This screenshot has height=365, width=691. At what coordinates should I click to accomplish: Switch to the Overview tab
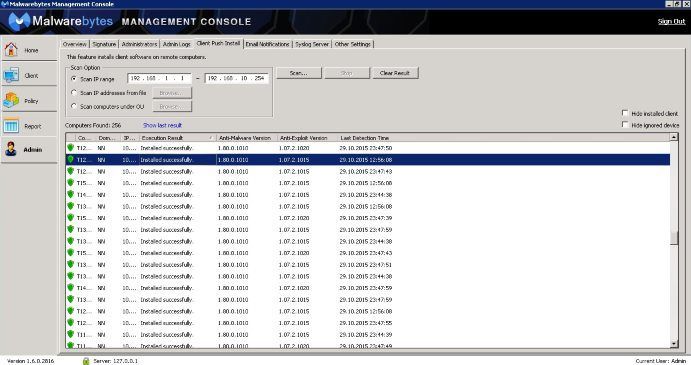coord(74,44)
